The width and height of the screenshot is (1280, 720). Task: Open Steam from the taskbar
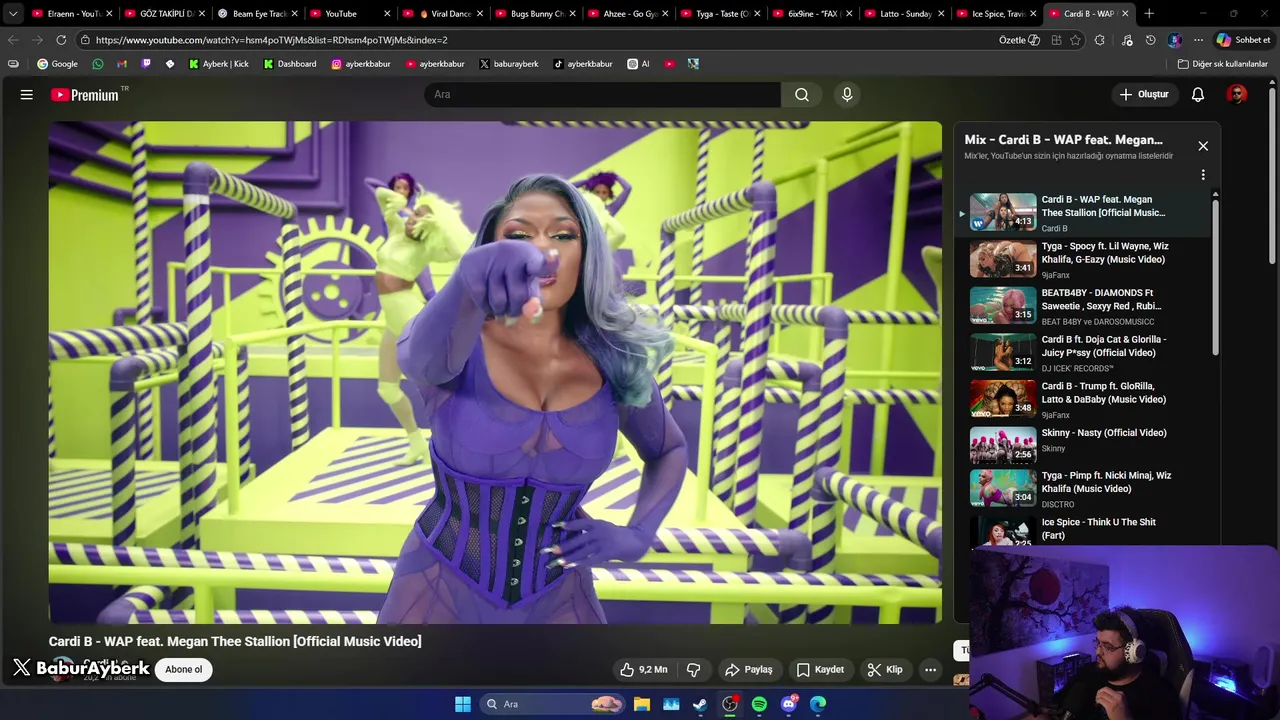tap(700, 704)
